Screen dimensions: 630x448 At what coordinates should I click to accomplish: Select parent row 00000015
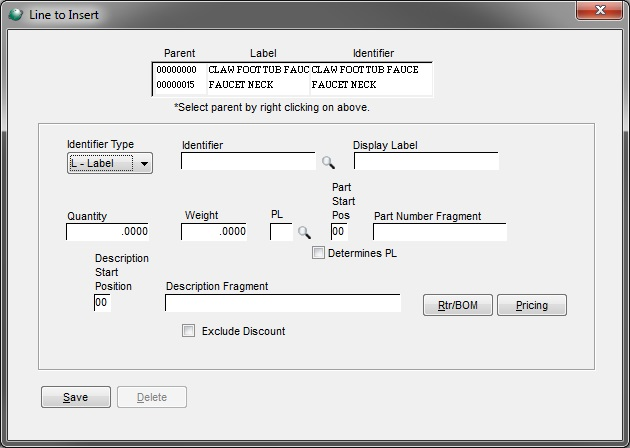[x=292, y=85]
